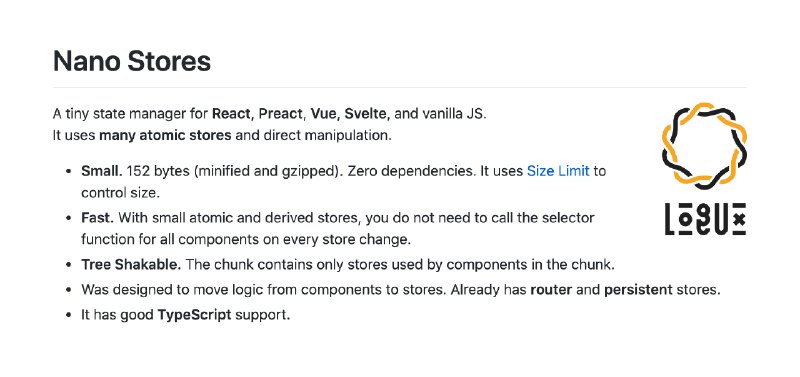Viewport: 800px width, 377px height.
Task: Click the Nano Stores heading
Action: 132,61
